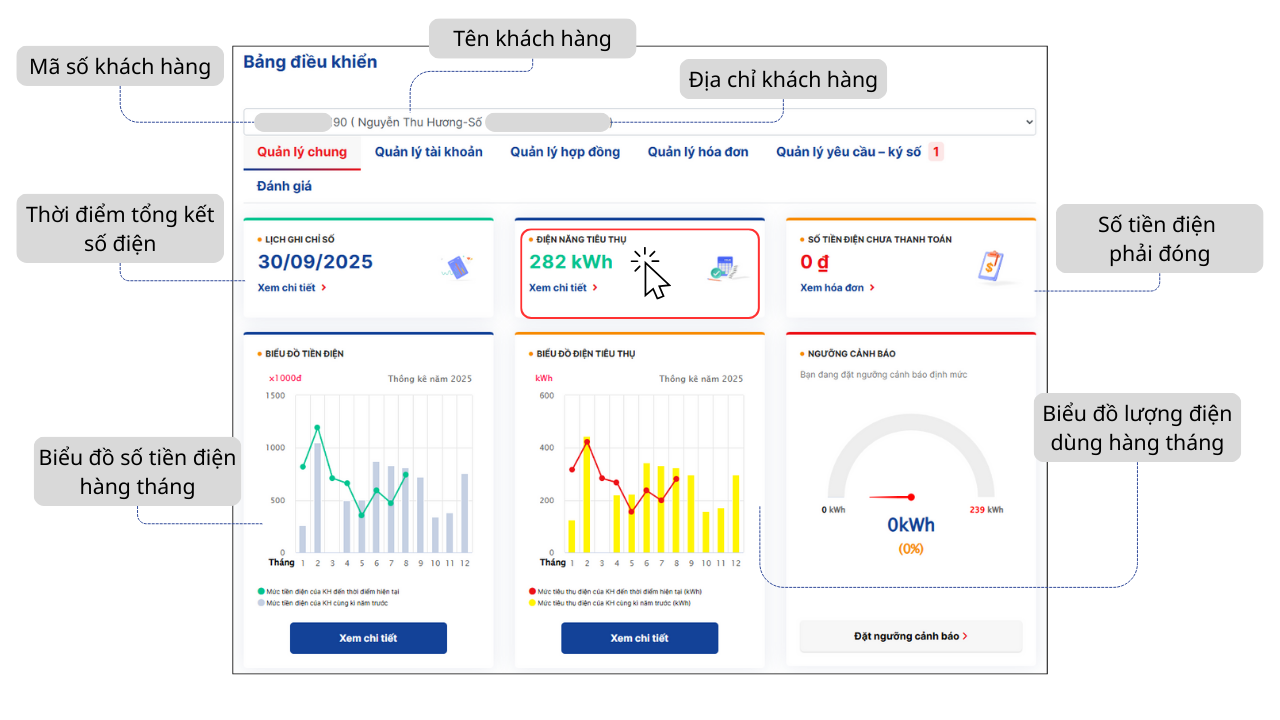Click the chevron inside Đặt ngưỡng cảnh báo button
1280x720 pixels.
(966, 637)
